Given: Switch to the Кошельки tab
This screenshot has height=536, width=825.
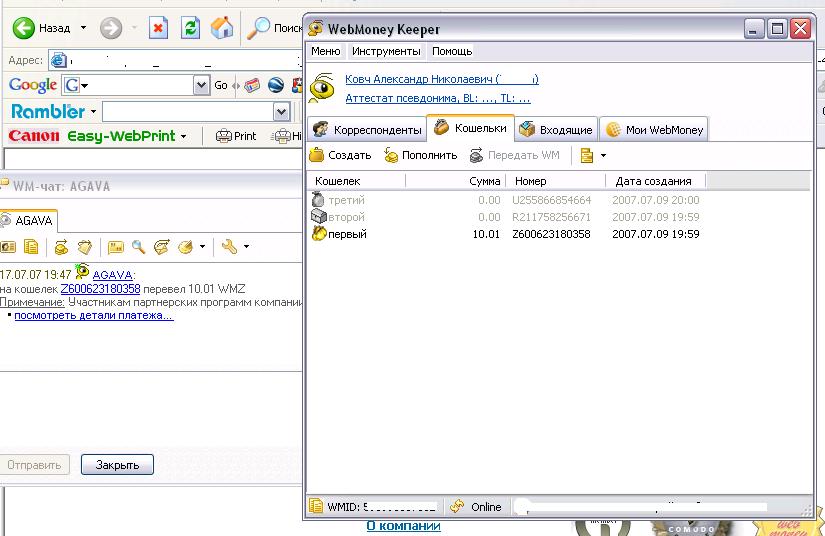Looking at the screenshot, I should tap(470, 128).
